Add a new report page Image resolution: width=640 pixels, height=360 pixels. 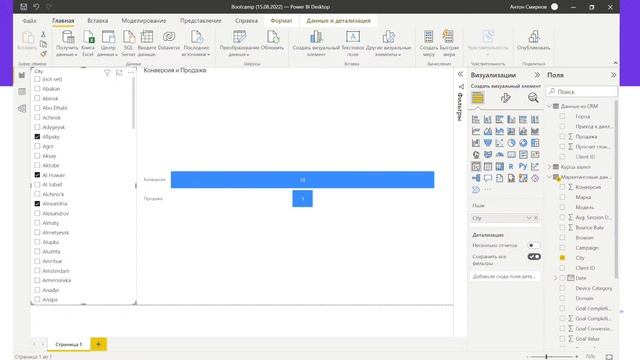[x=98, y=344]
